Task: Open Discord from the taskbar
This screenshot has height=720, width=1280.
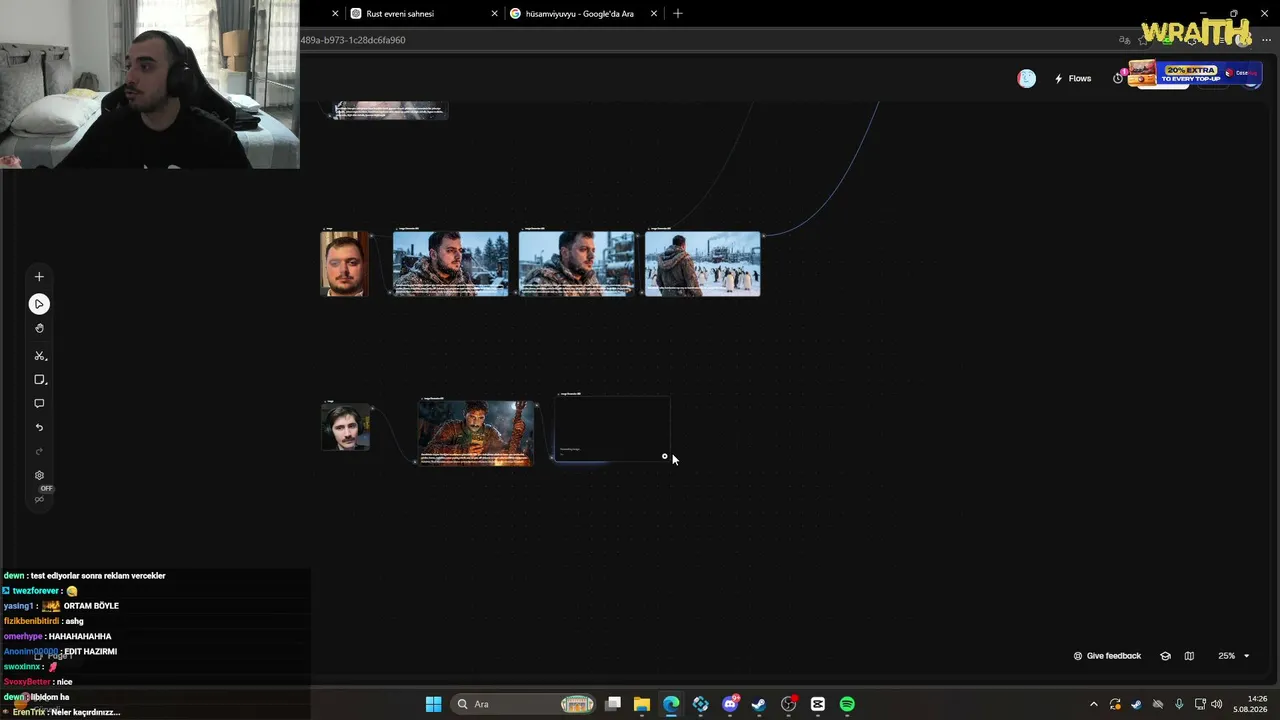Action: pos(730,704)
